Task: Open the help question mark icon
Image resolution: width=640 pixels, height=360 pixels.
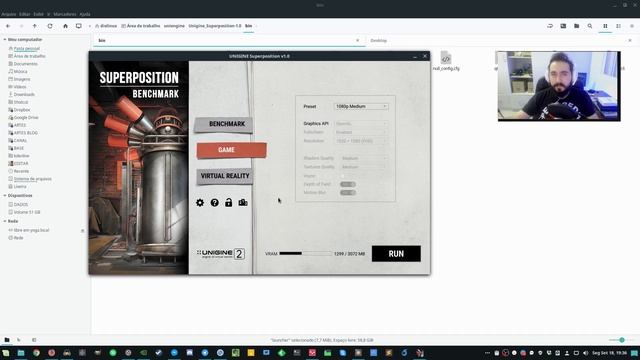Action: [x=214, y=202]
